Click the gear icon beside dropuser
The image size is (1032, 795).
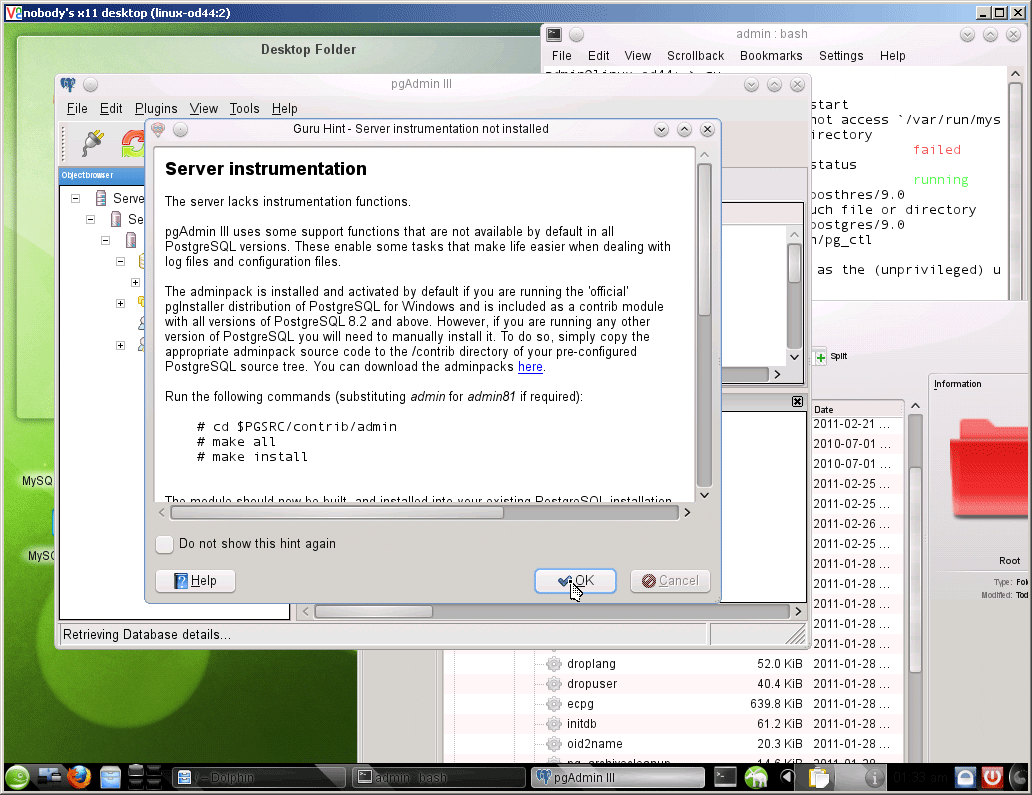(554, 683)
